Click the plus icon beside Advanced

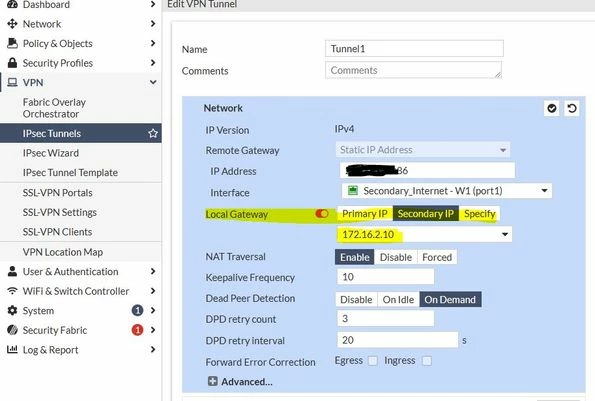click(x=213, y=381)
